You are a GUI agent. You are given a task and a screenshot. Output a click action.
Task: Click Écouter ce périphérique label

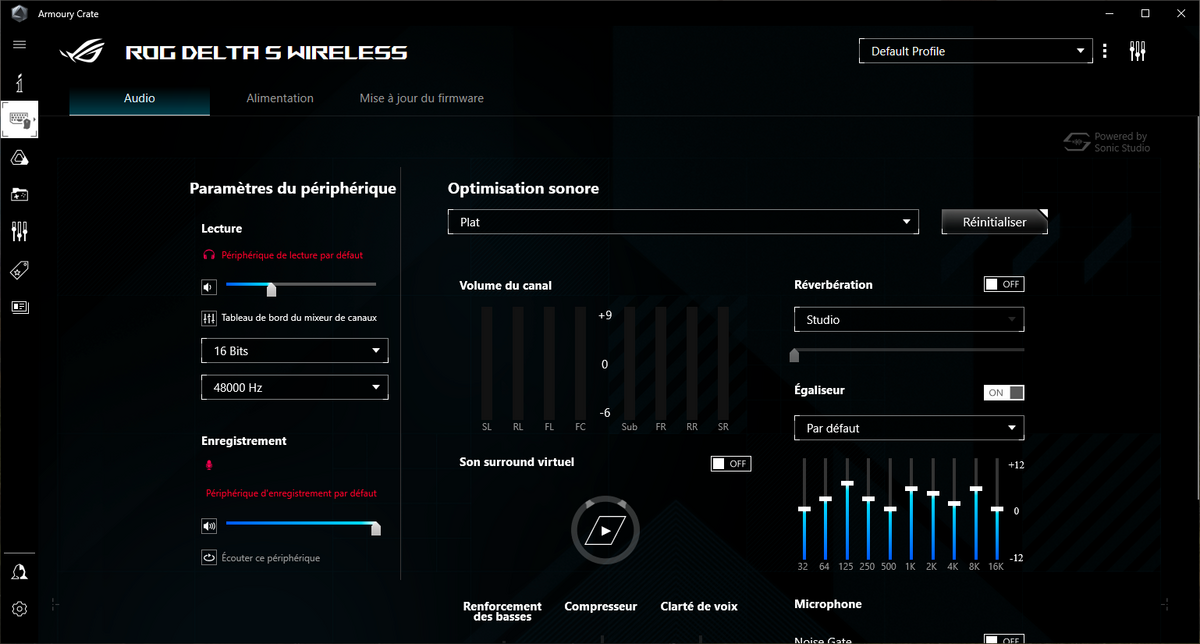271,558
